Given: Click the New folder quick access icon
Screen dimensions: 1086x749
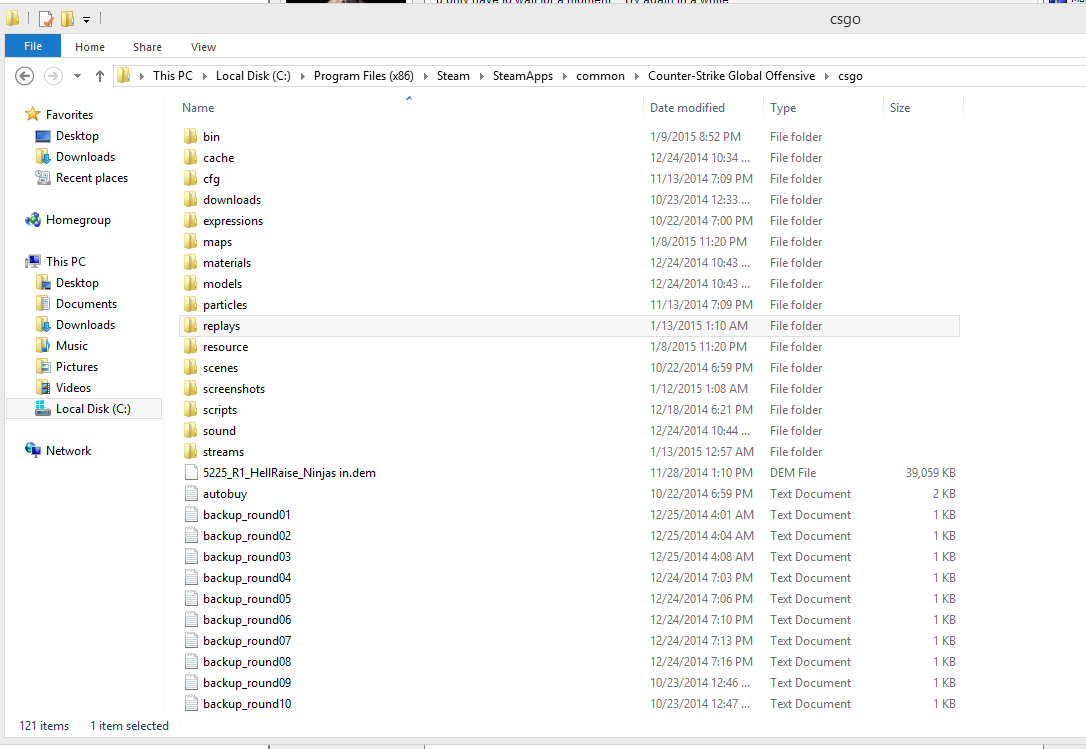Looking at the screenshot, I should [x=67, y=19].
